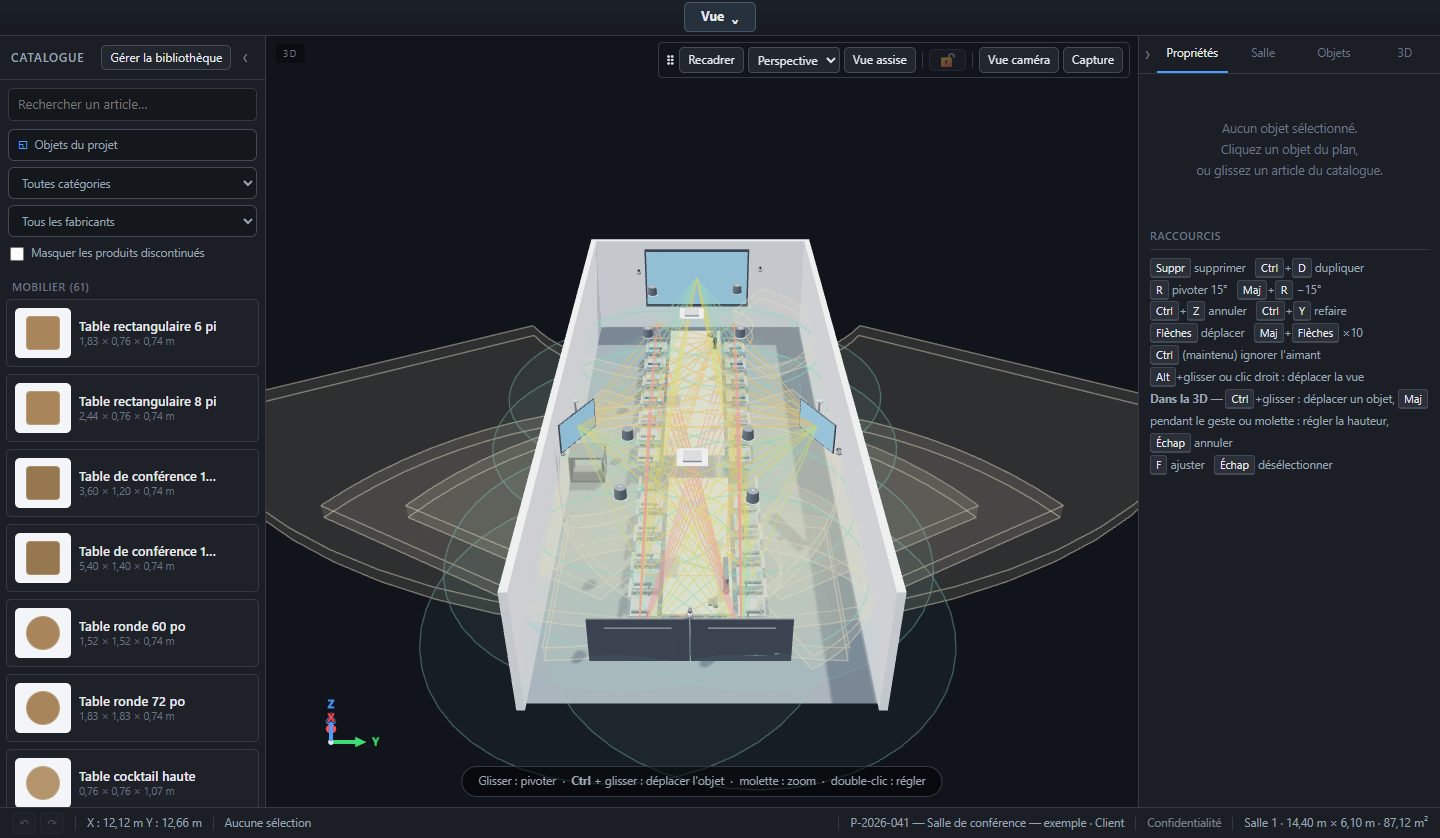The image size is (1440, 838).
Task: Collapse the Catalogue panel with the left chevron
Action: 245,58
